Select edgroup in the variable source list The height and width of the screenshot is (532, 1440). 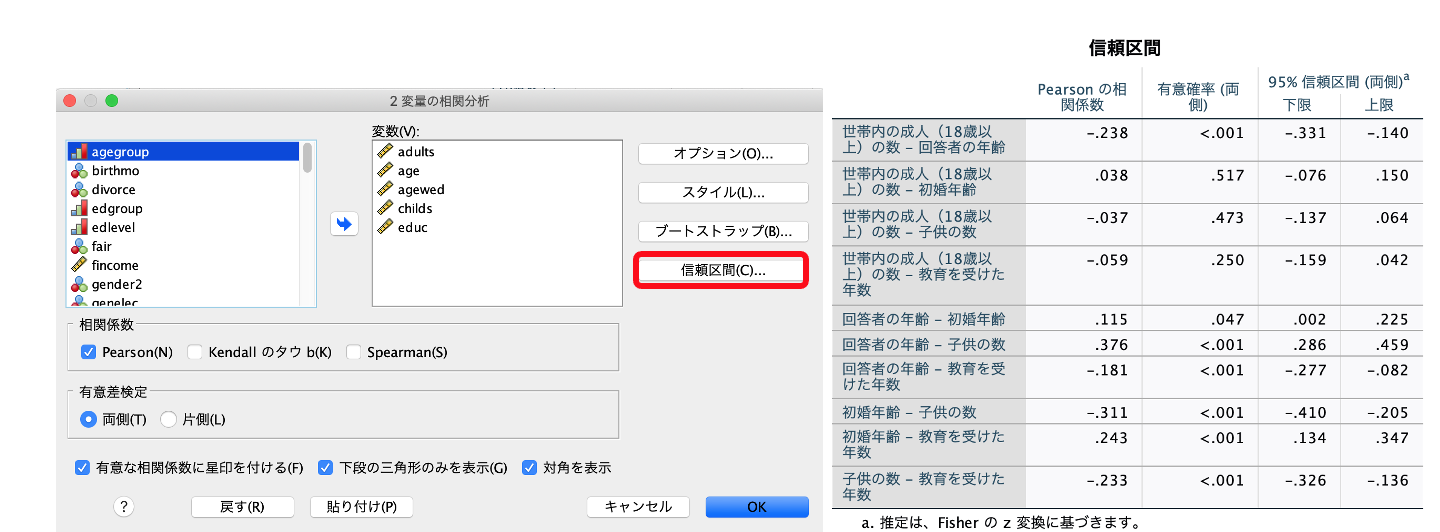coord(183,209)
